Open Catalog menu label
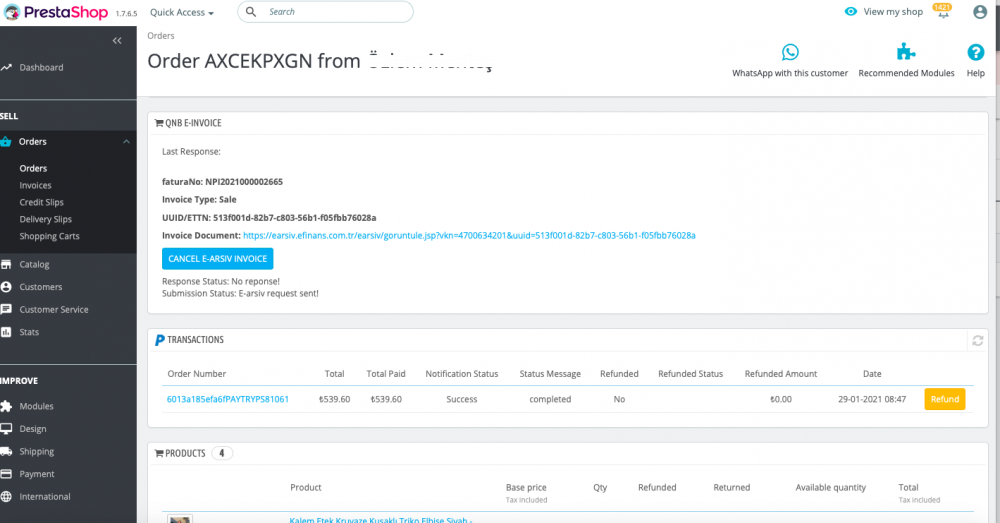 (34, 264)
